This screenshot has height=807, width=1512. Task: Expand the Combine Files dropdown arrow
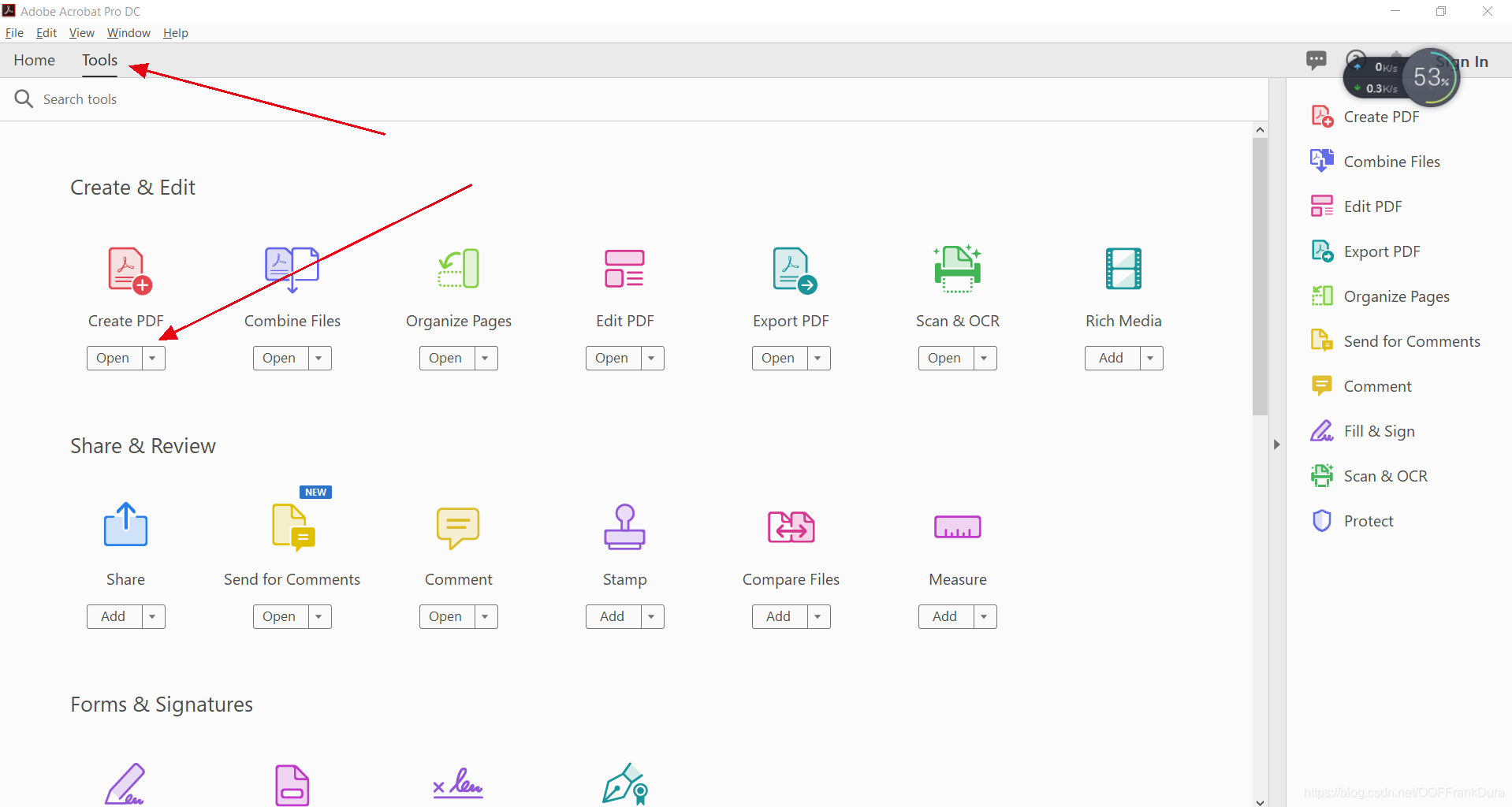[x=319, y=358]
